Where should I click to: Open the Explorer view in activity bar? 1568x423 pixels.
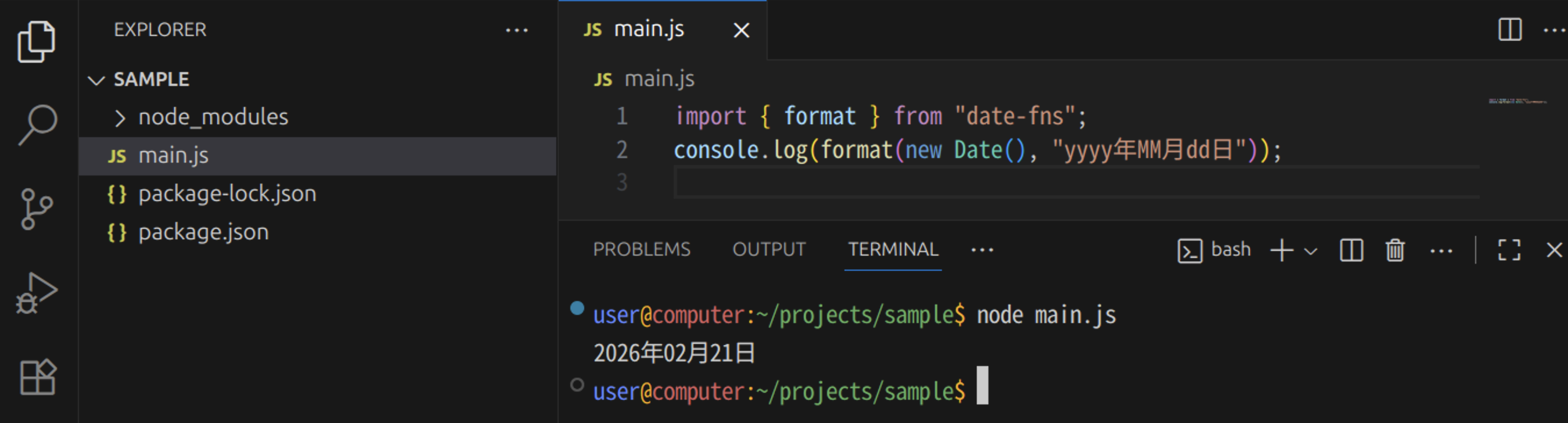[x=37, y=41]
